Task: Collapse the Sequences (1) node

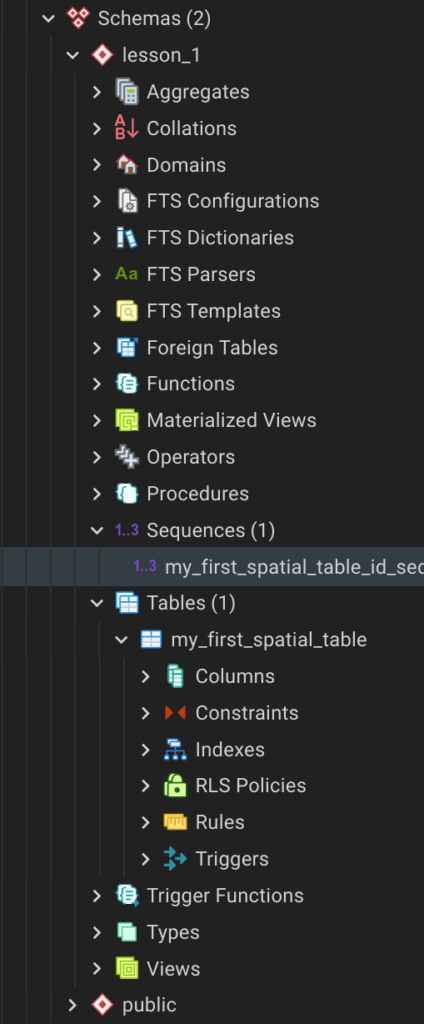Action: (x=97, y=530)
